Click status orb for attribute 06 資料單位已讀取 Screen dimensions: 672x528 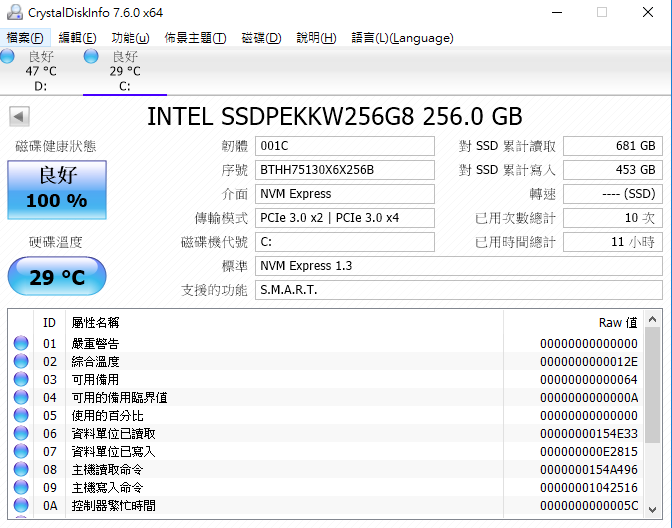point(21,433)
